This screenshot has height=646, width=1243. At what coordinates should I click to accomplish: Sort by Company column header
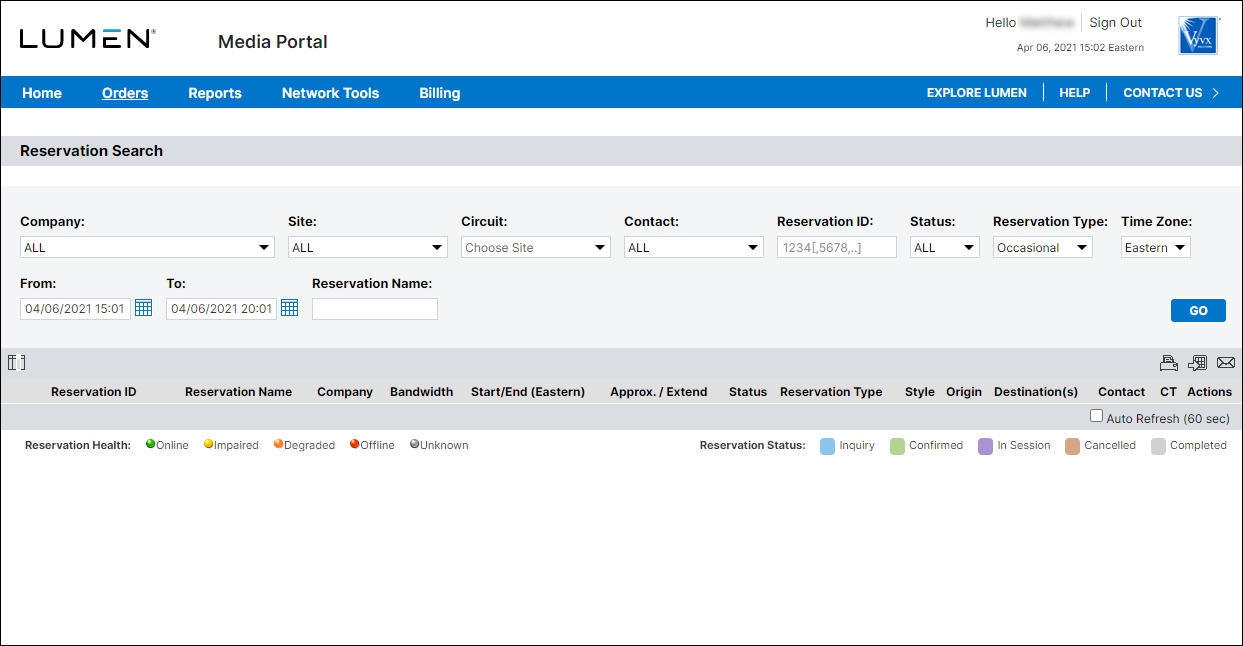click(x=345, y=392)
